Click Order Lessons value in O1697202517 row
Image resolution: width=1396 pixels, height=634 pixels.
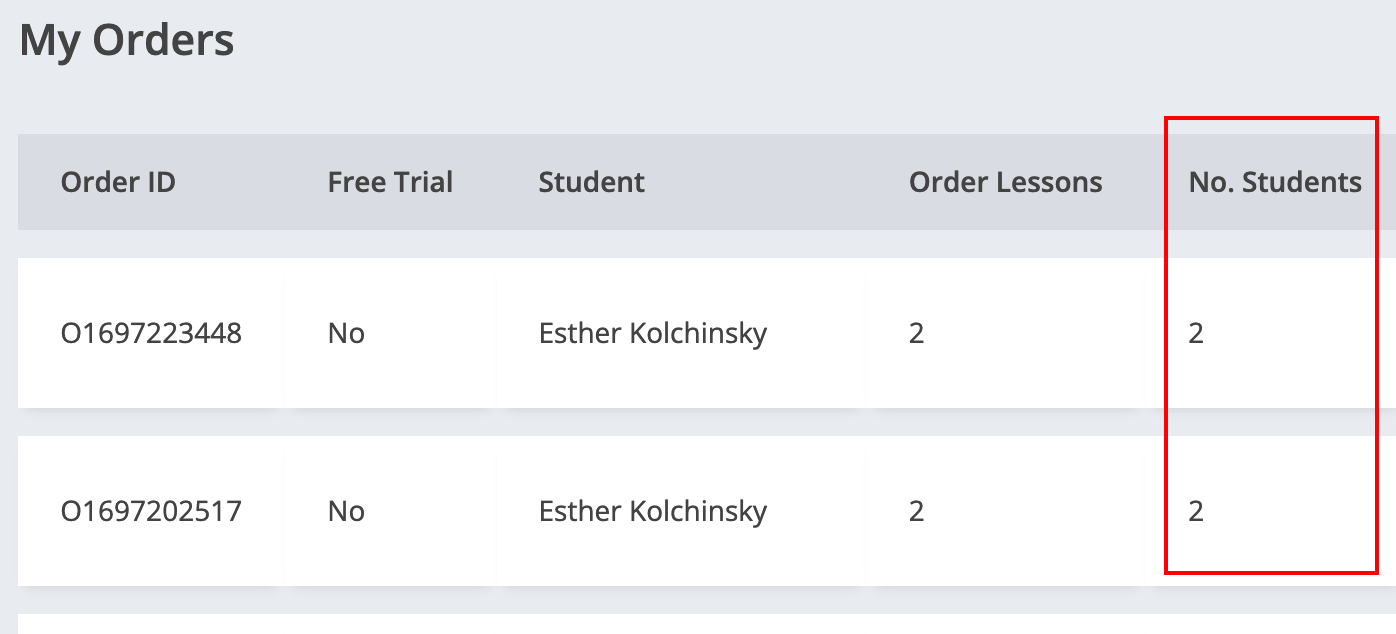pos(916,511)
